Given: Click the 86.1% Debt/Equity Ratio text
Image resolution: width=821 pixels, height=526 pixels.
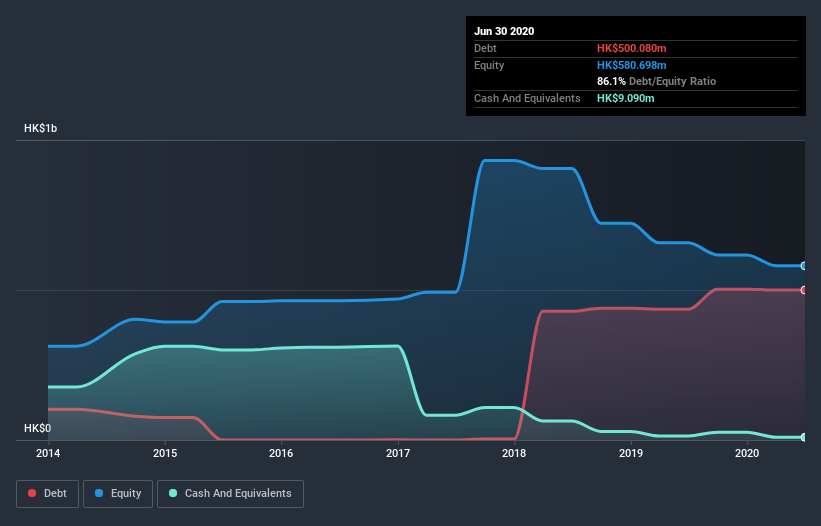Looking at the screenshot, I should (x=657, y=81).
